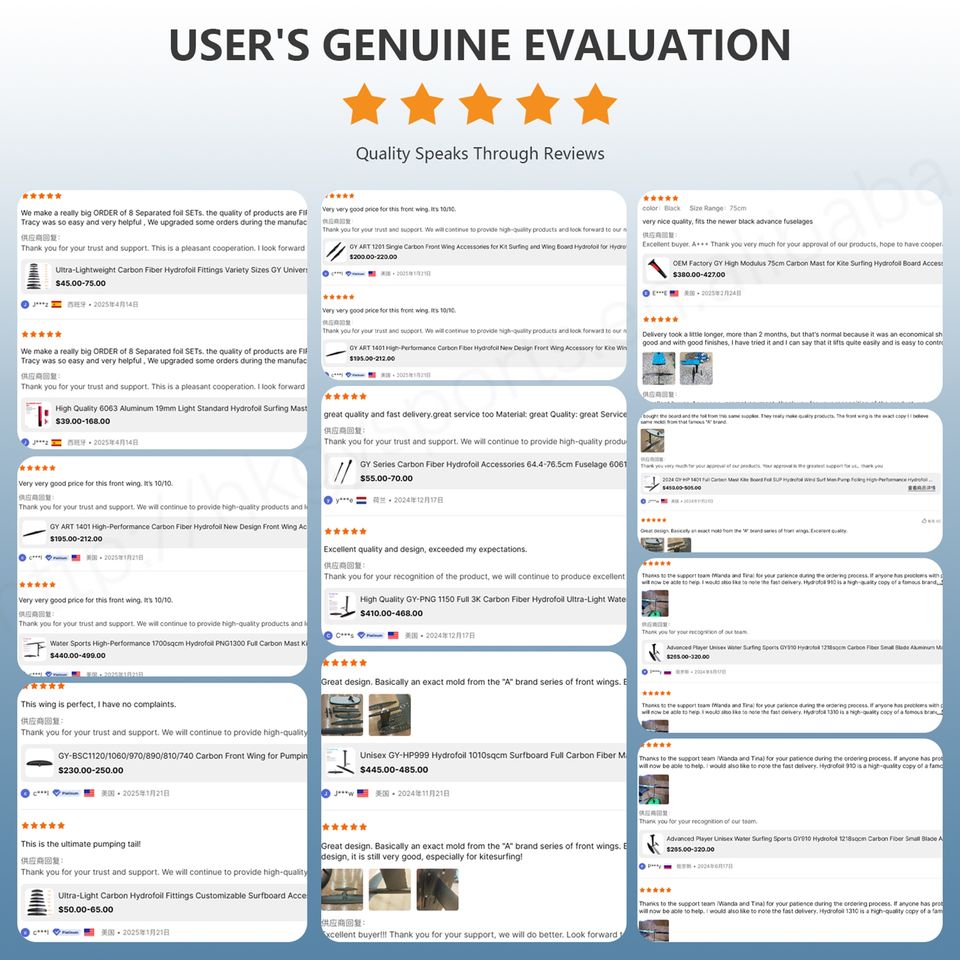This screenshot has width=960, height=960.
Task: Click the US flag below the $230.00-250.00 product
Action: point(89,793)
